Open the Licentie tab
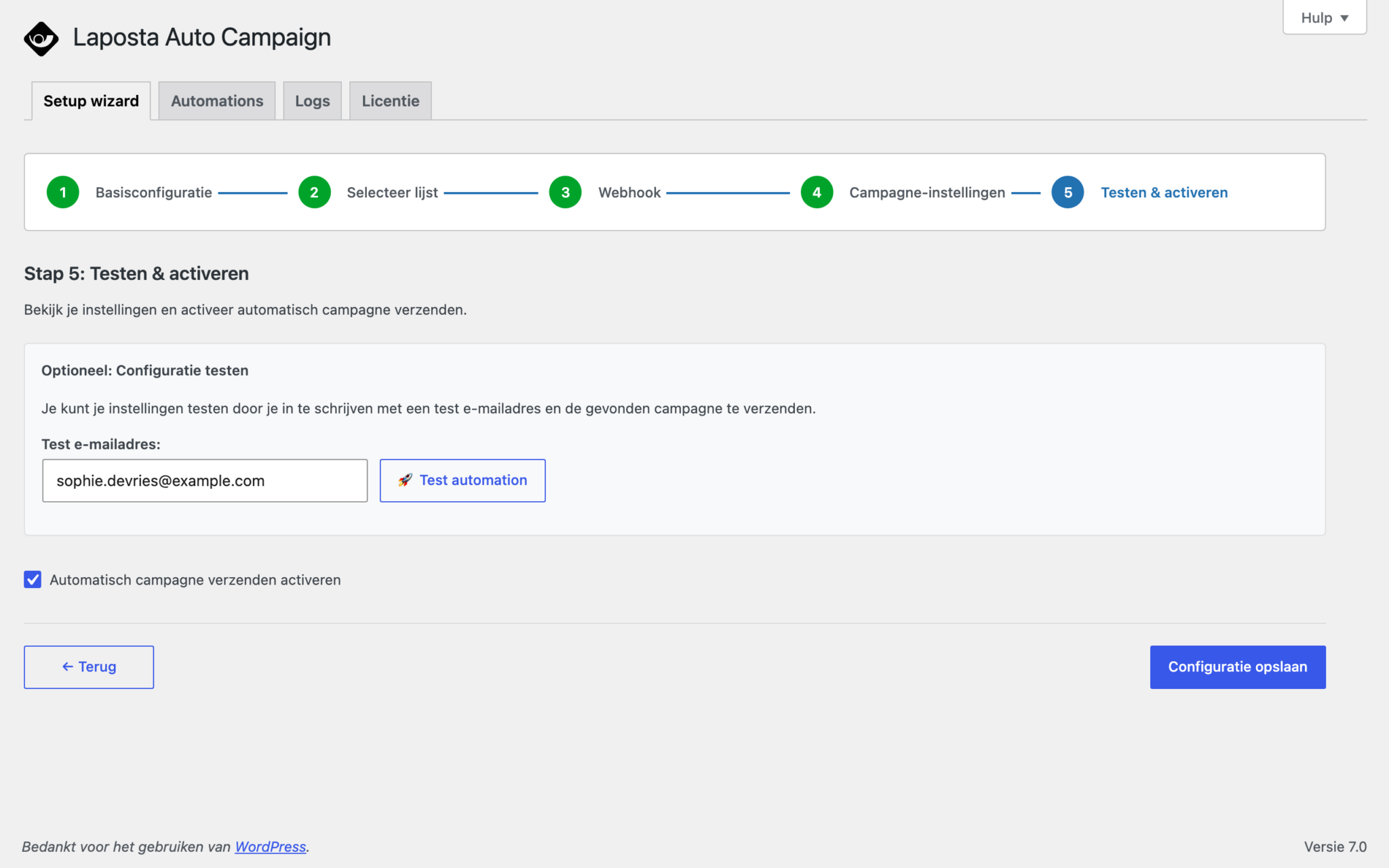The height and width of the screenshot is (868, 1389). pyautogui.click(x=391, y=101)
